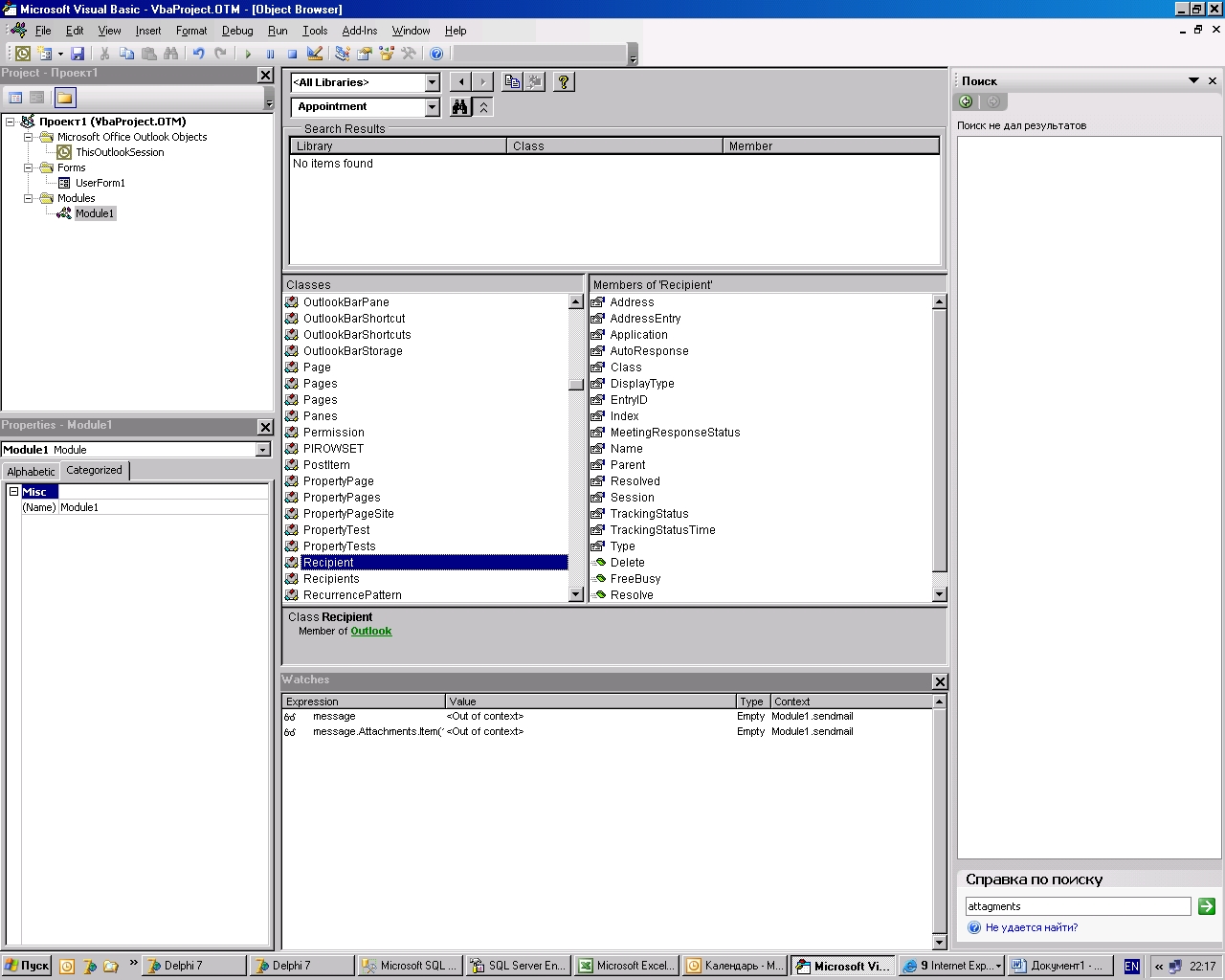The width and height of the screenshot is (1225, 980).
Task: Switch to the Categorized properties tab
Action: (x=94, y=470)
